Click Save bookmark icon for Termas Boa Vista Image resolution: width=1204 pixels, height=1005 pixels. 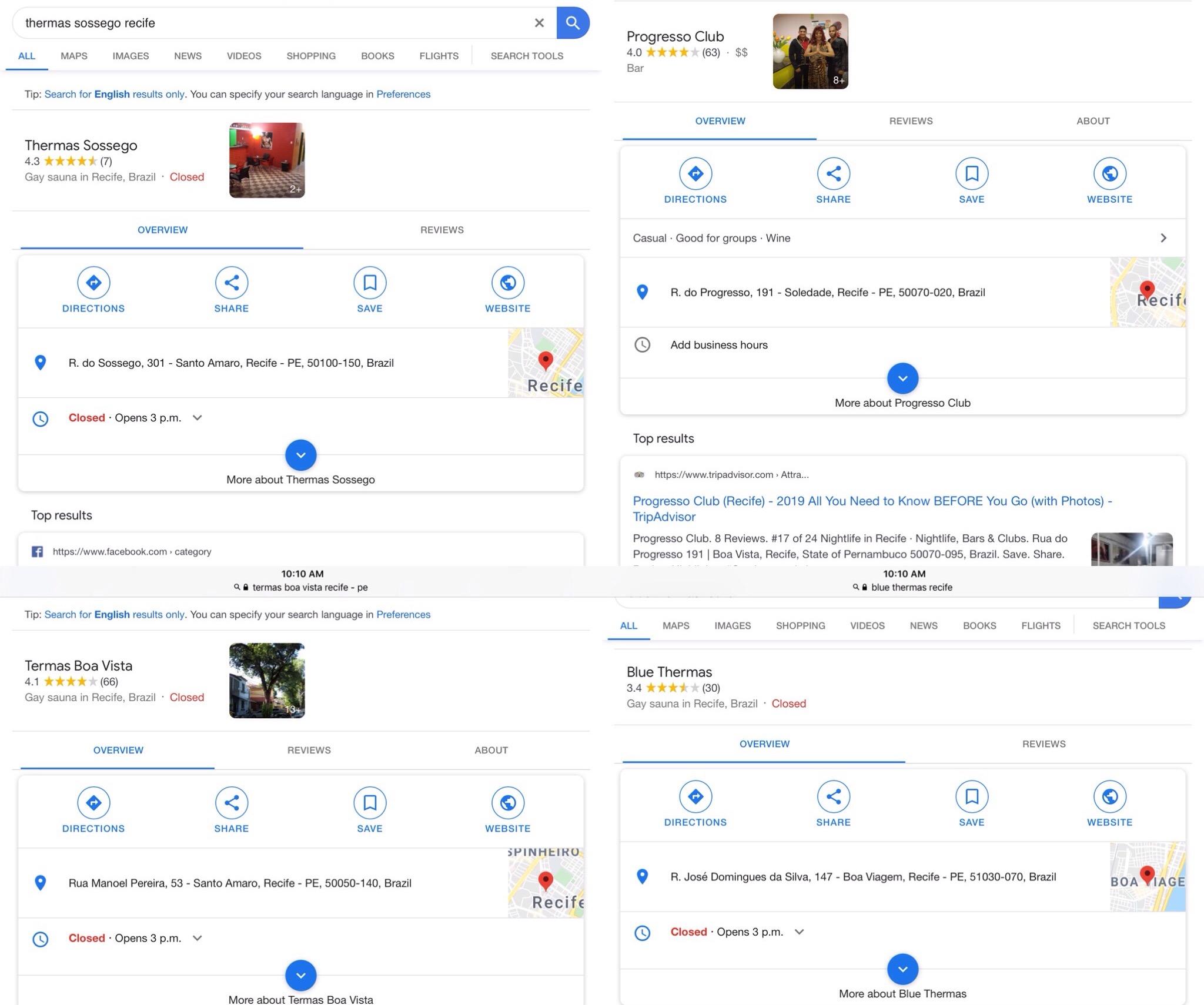tap(370, 803)
